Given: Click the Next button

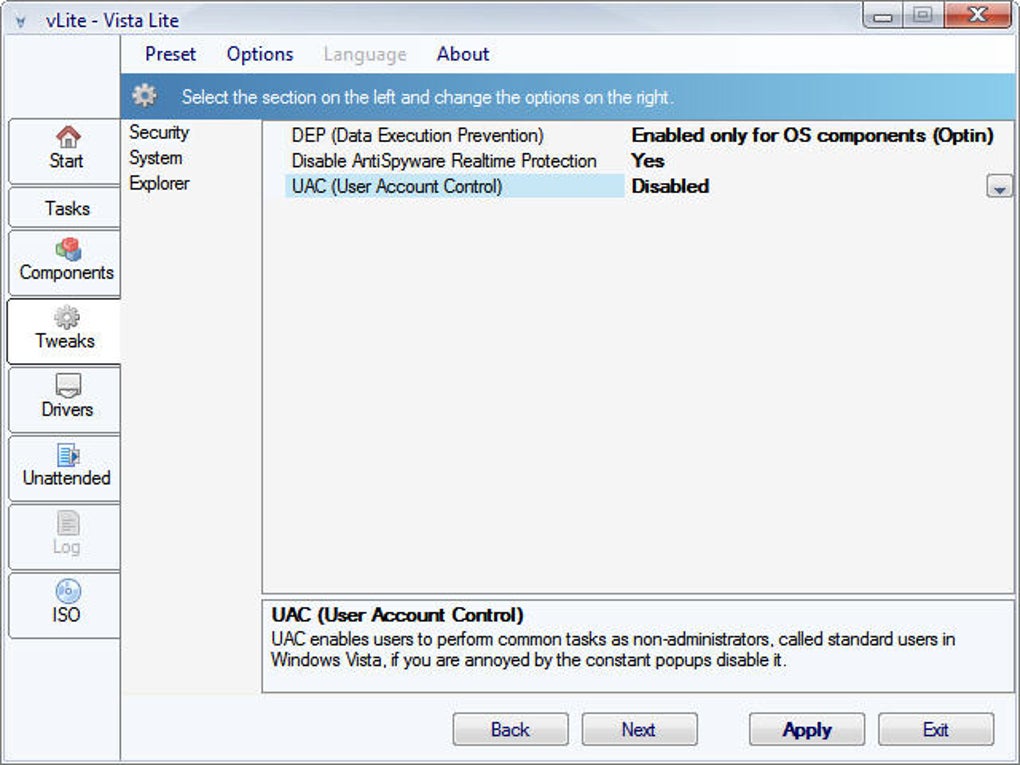Looking at the screenshot, I should click(x=639, y=729).
